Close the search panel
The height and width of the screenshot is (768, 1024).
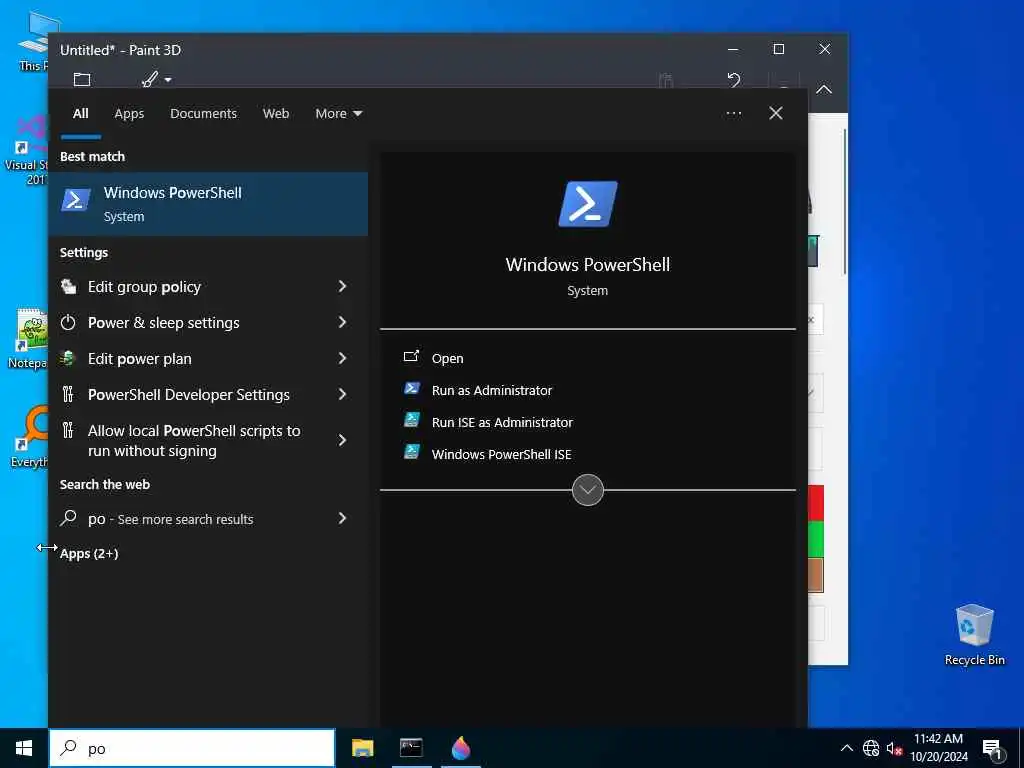(x=776, y=114)
